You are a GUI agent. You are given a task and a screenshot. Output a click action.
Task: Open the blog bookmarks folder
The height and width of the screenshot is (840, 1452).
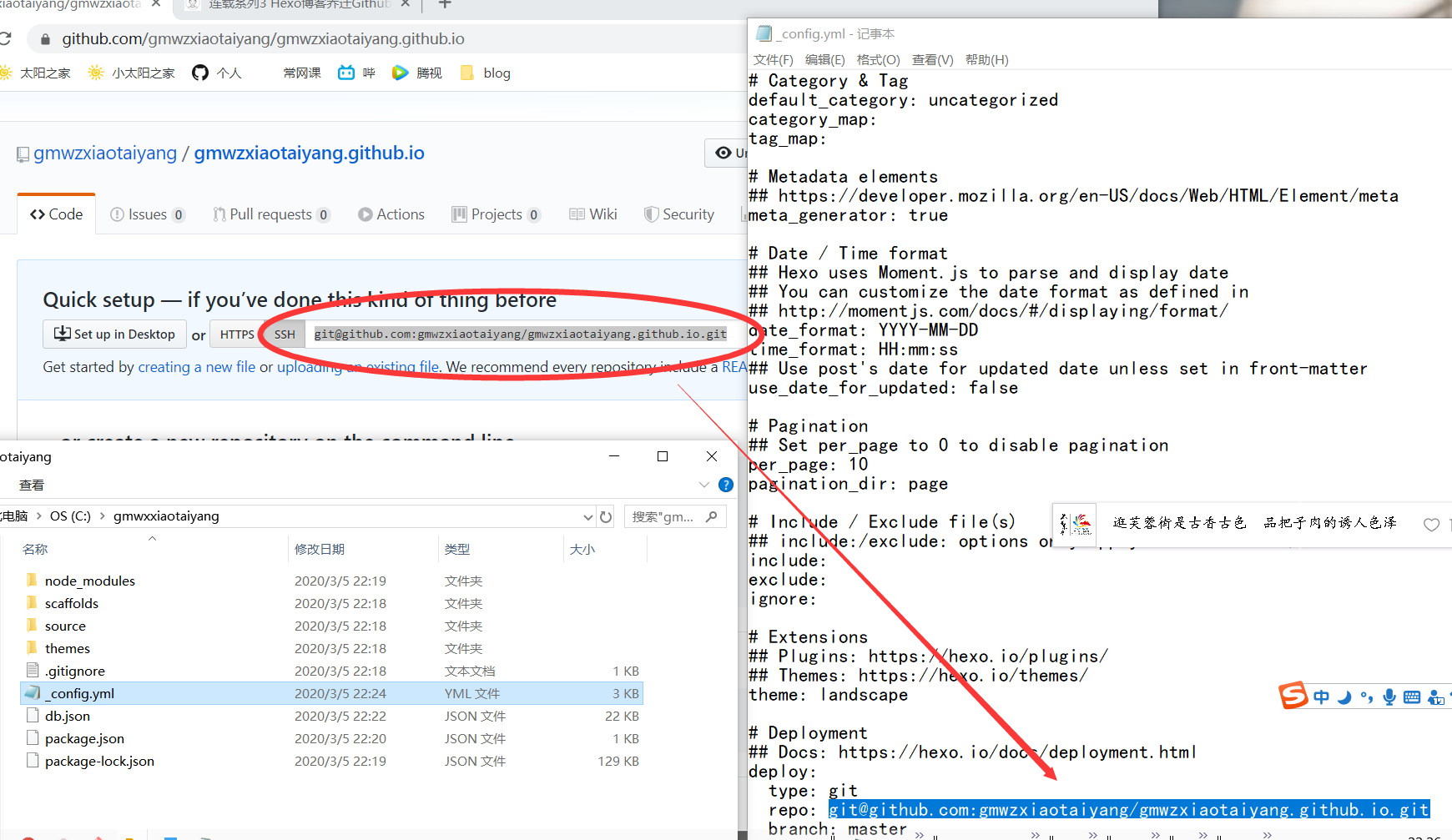(486, 73)
